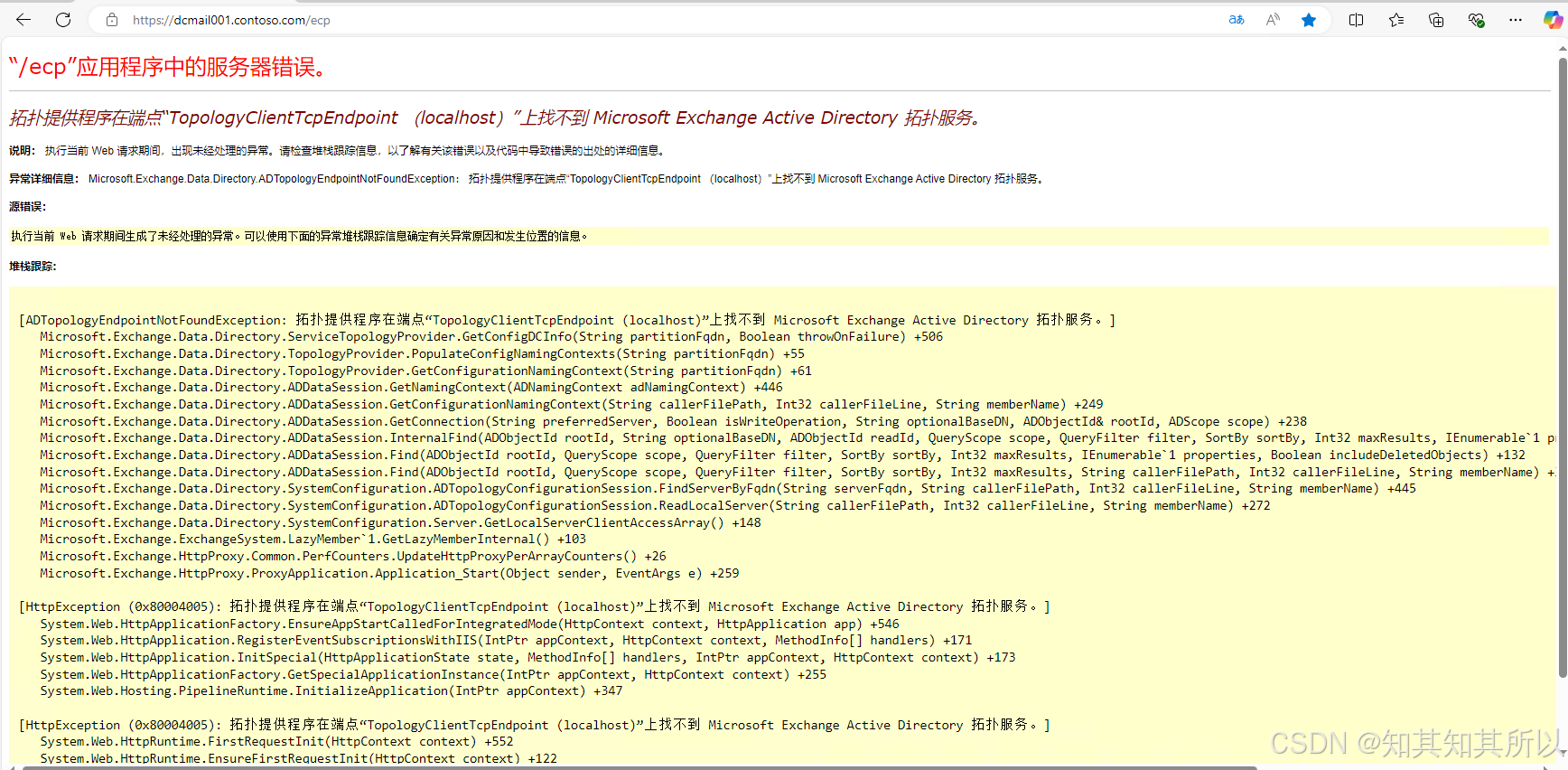Click the RegisterEventSubscriptionsWithIIS stack line

click(506, 640)
